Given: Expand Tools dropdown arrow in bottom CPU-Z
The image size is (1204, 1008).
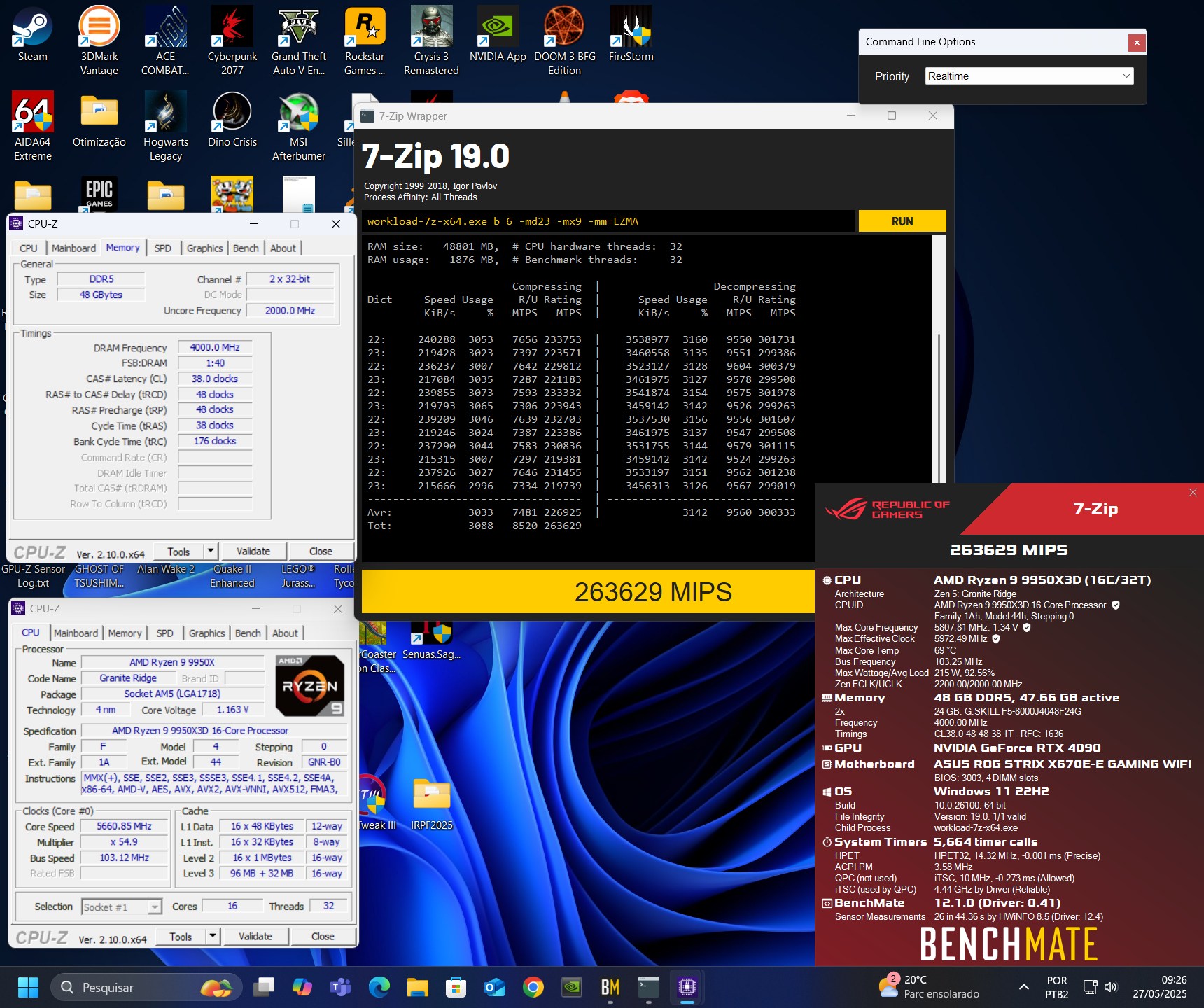Looking at the screenshot, I should 213,936.
